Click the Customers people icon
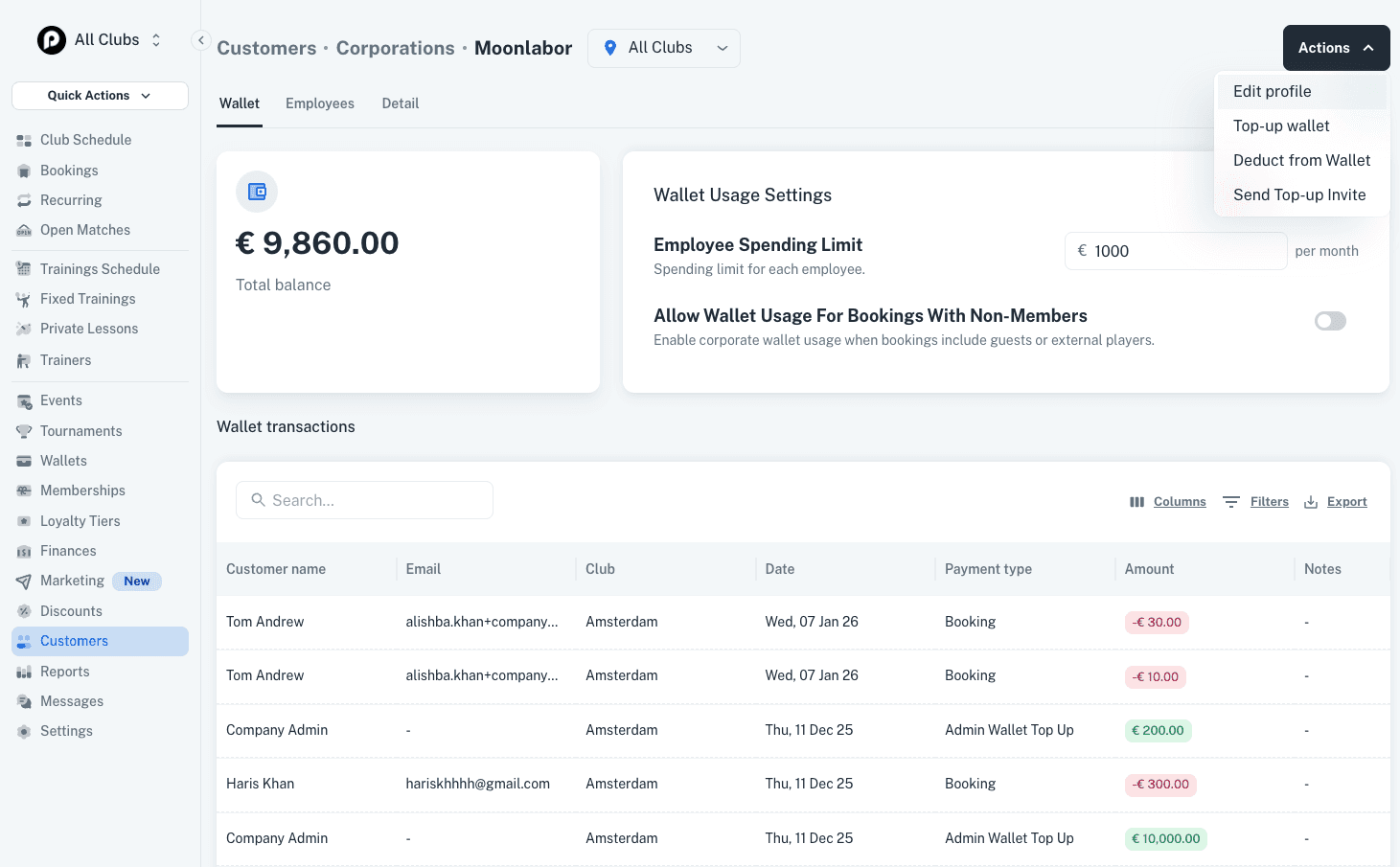Image resolution: width=1400 pixels, height=867 pixels. tap(24, 641)
